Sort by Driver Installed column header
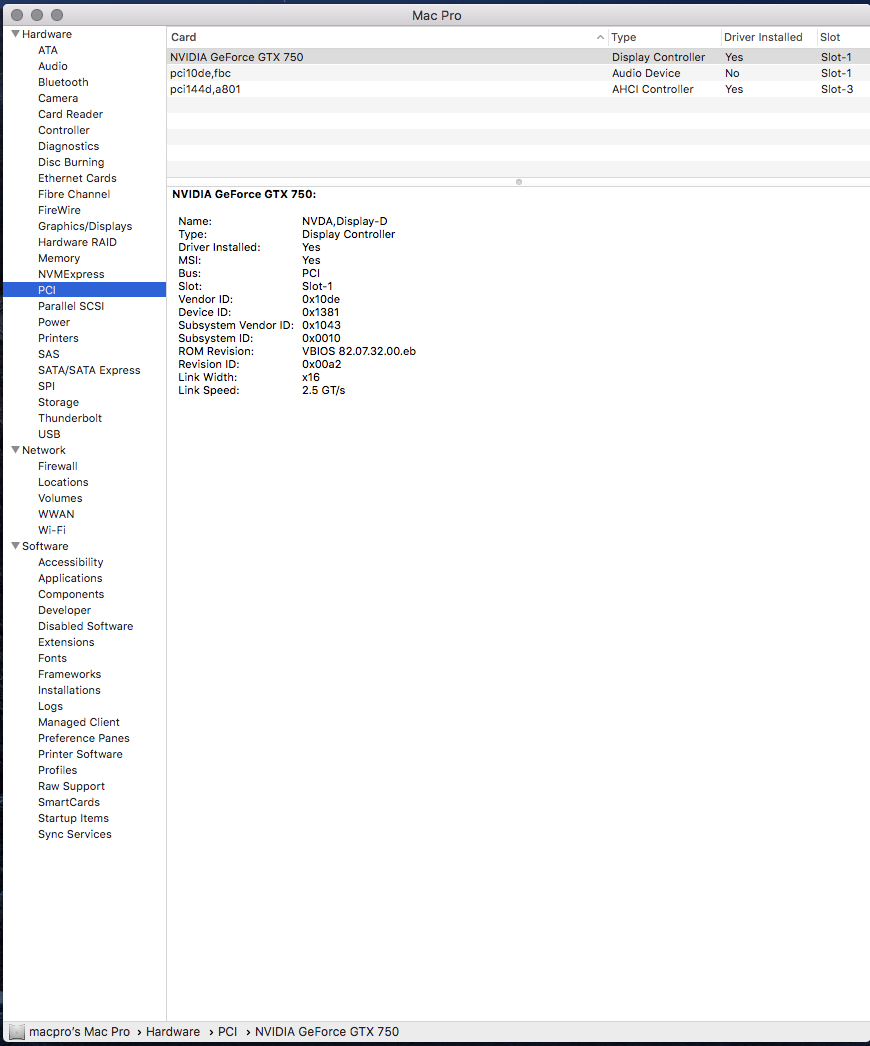Viewport: 870px width, 1046px height. 769,37
